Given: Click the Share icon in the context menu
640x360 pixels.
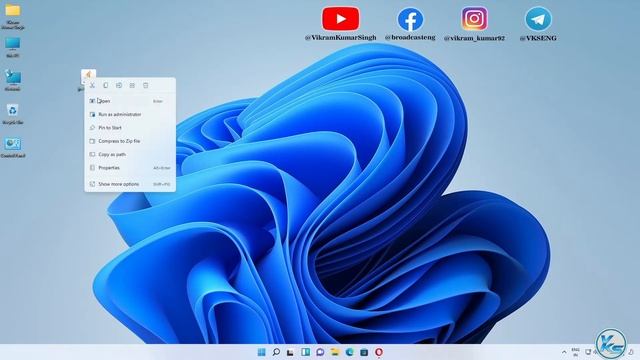Looking at the screenshot, I should [132, 85].
